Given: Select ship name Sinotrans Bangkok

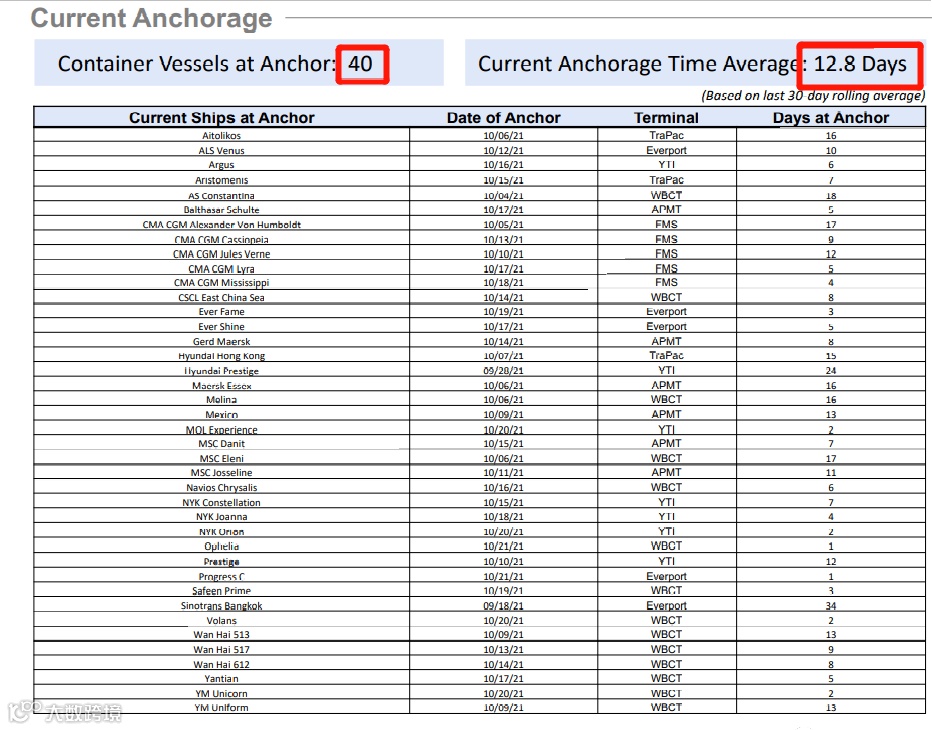Looking at the screenshot, I should (x=221, y=605).
